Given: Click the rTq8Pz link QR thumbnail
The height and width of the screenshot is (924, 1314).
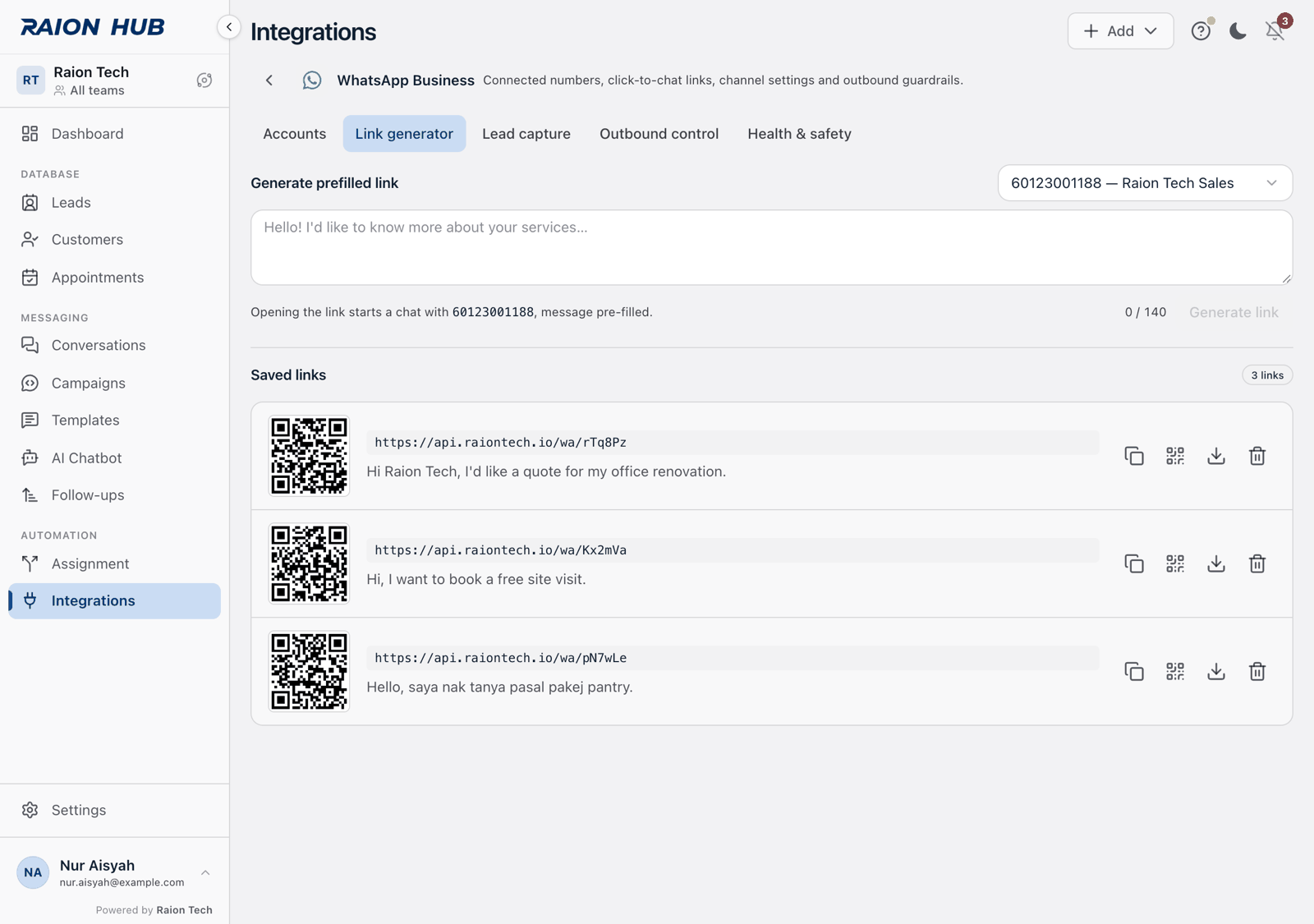Looking at the screenshot, I should coord(310,456).
